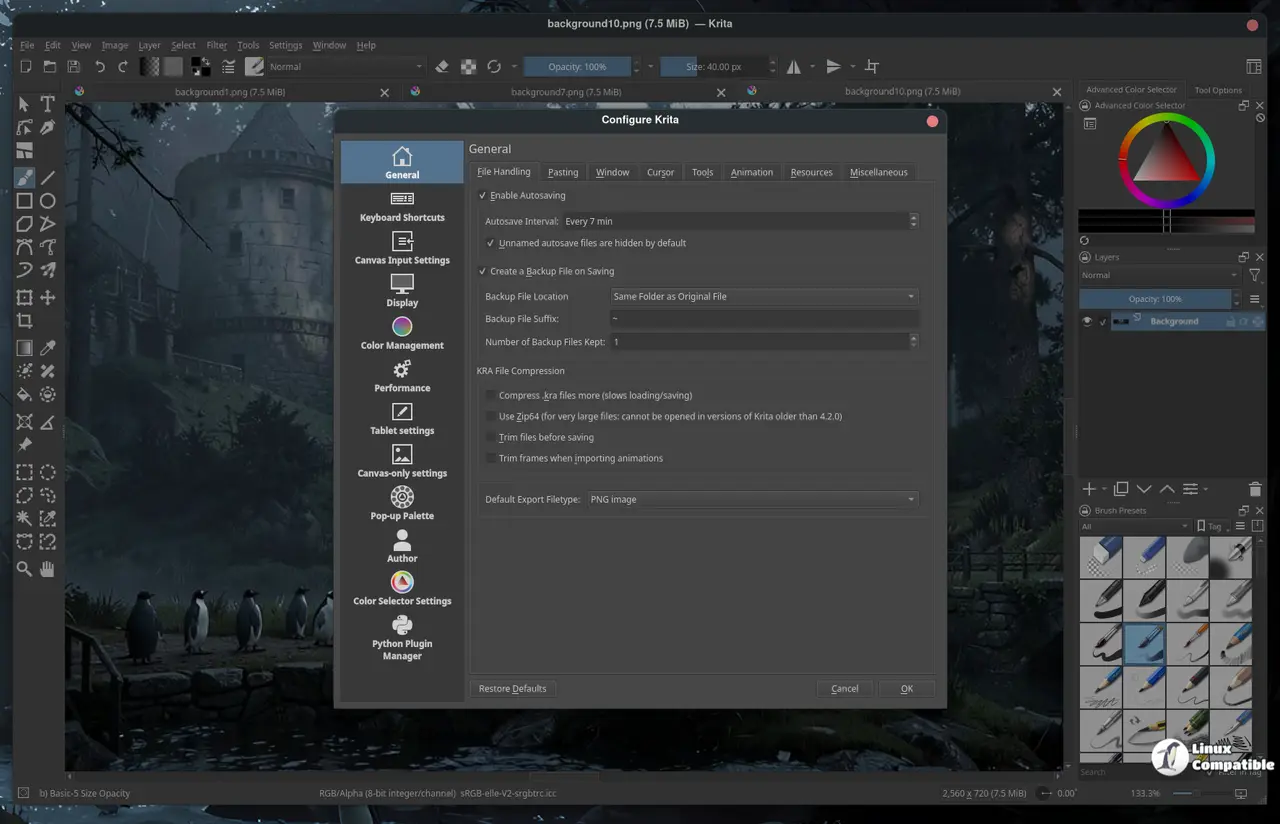Select the Crop tool in toolbox
Image resolution: width=1280 pixels, height=824 pixels.
coord(24,321)
